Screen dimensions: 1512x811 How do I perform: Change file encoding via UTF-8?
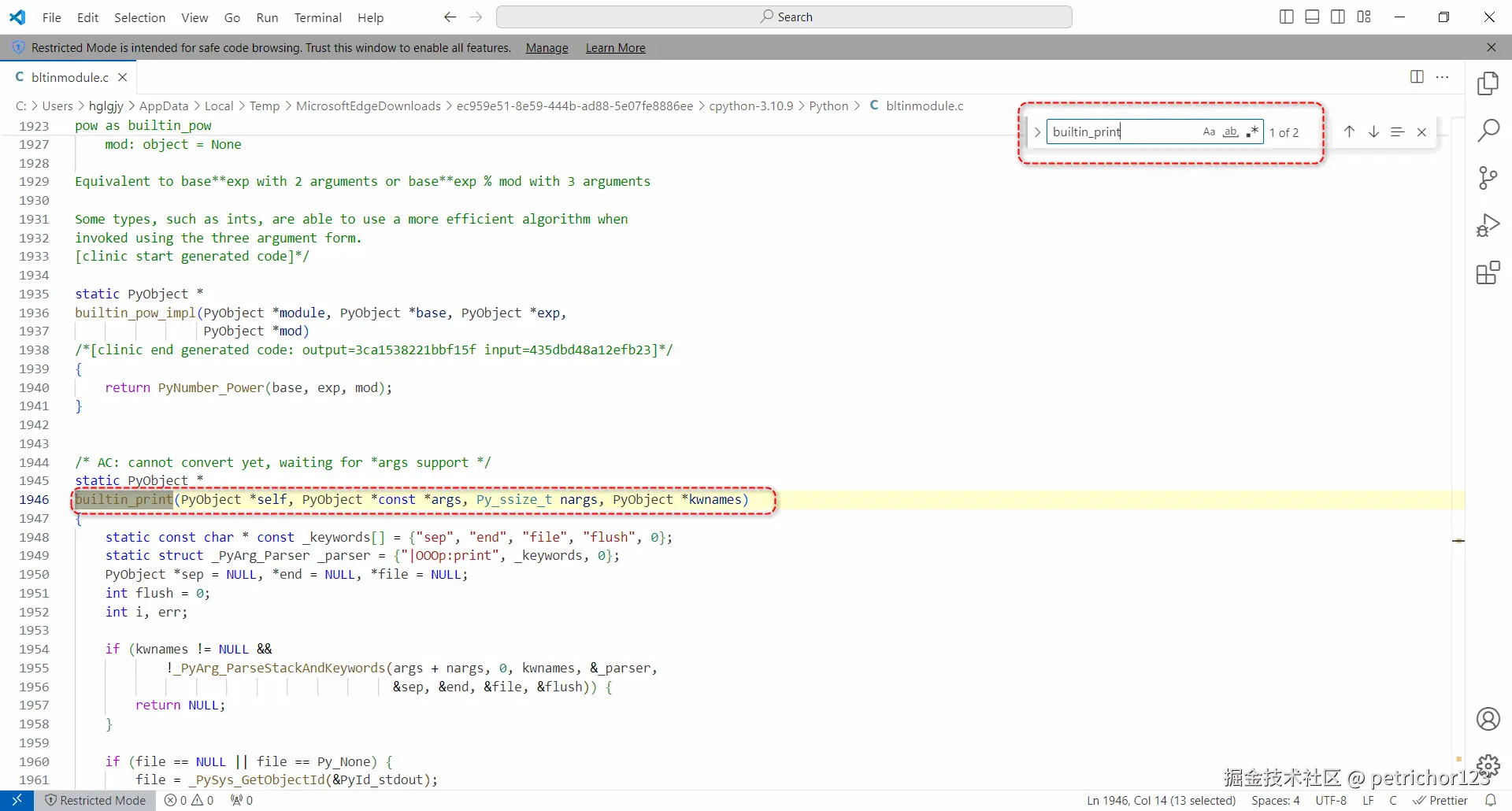tap(1331, 800)
